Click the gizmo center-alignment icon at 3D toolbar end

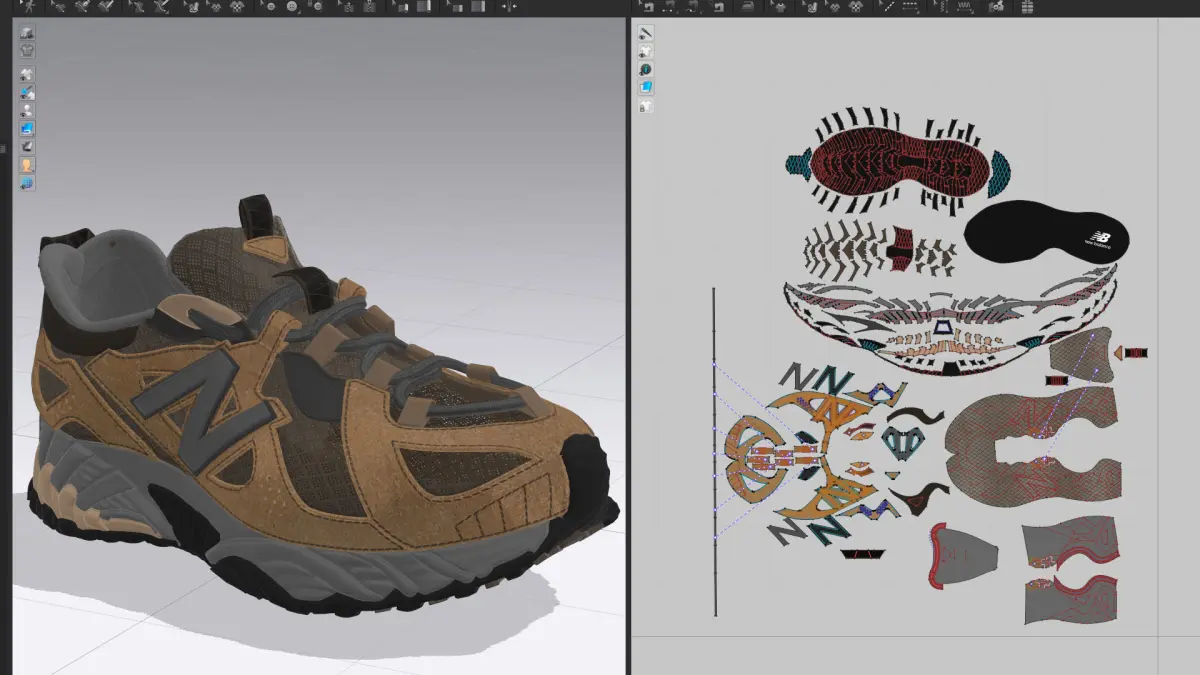click(x=509, y=6)
